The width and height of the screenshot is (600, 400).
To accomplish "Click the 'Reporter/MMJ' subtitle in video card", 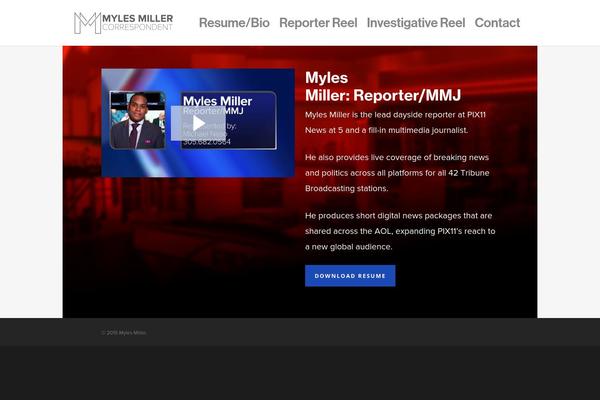I will click(x=206, y=111).
